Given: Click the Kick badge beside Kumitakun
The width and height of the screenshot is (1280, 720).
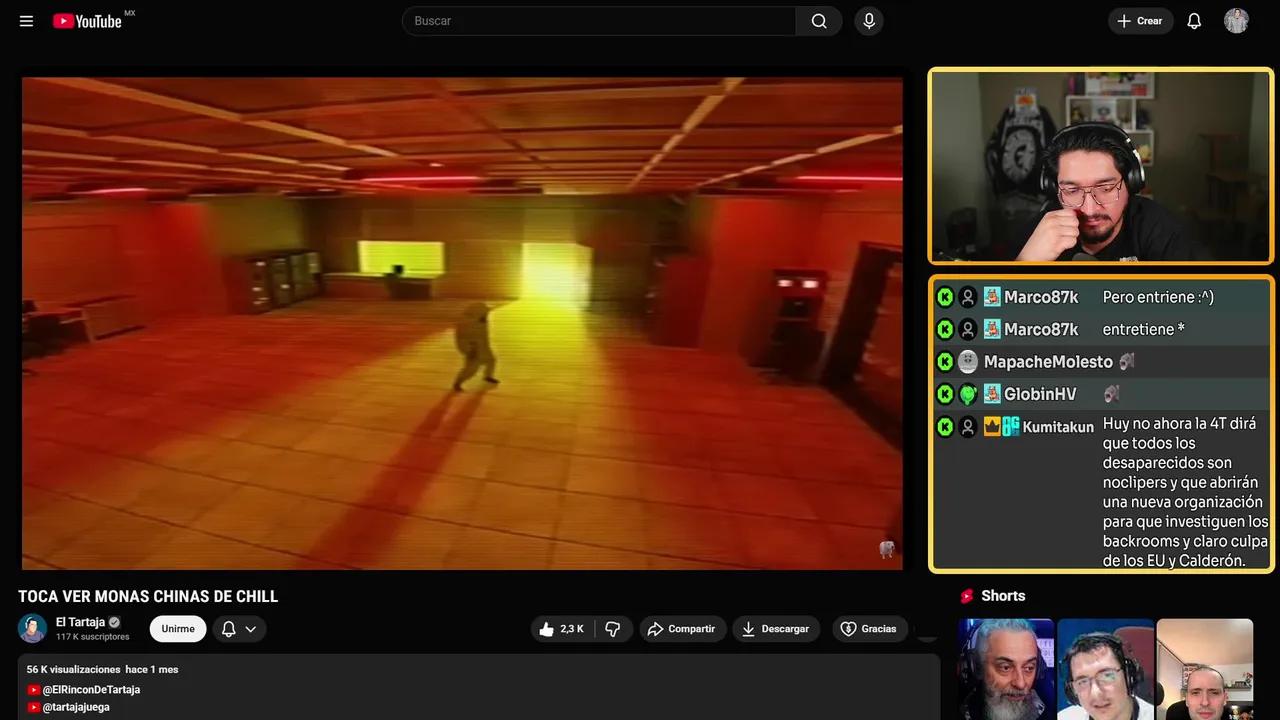Looking at the screenshot, I should point(945,427).
